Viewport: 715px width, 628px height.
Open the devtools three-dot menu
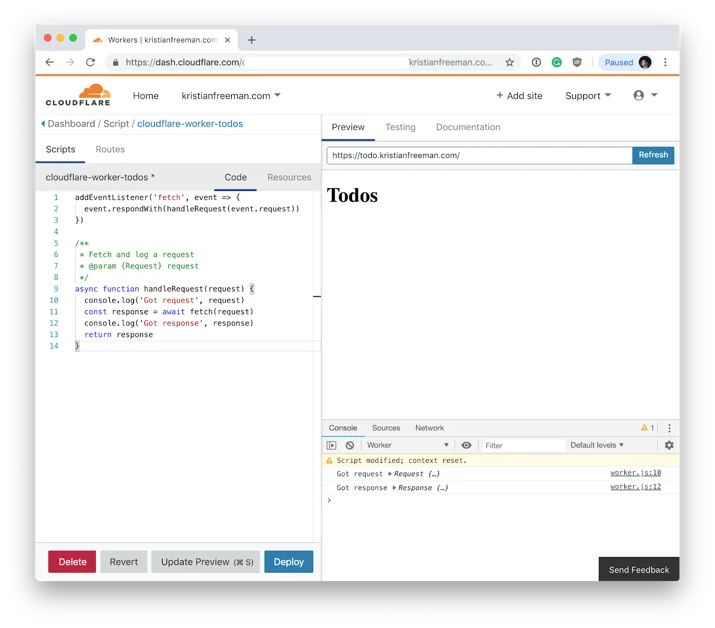(x=669, y=428)
